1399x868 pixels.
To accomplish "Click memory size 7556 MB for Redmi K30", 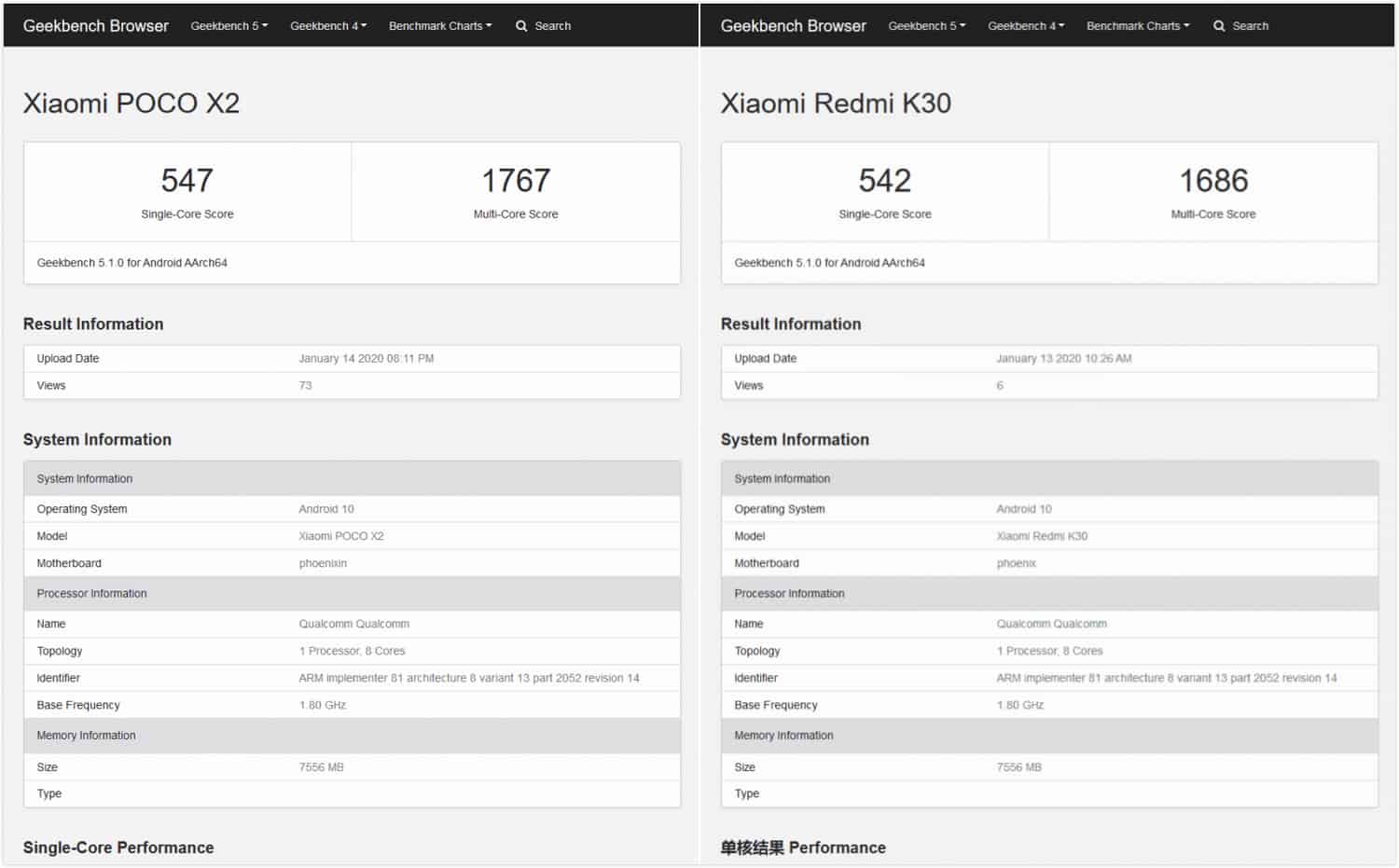I will (x=1019, y=767).
